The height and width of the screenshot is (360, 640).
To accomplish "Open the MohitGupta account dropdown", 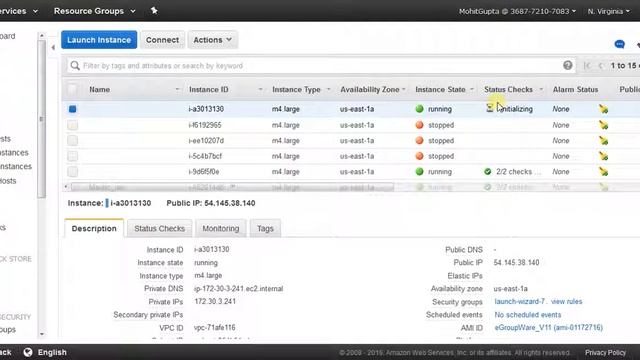I will 517,11.
